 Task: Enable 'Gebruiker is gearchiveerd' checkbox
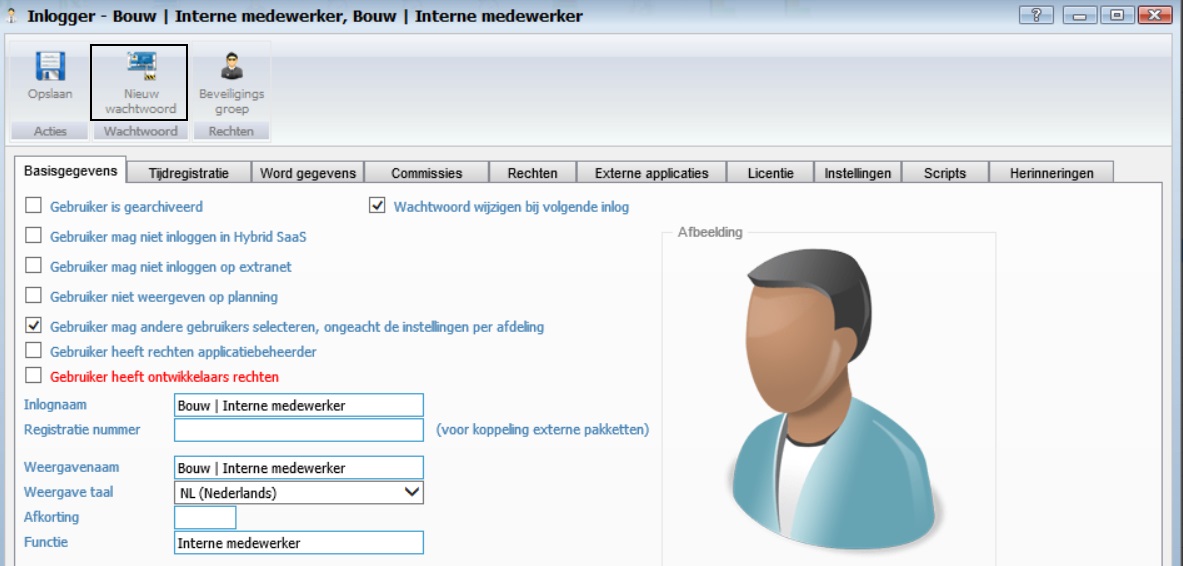(x=34, y=206)
